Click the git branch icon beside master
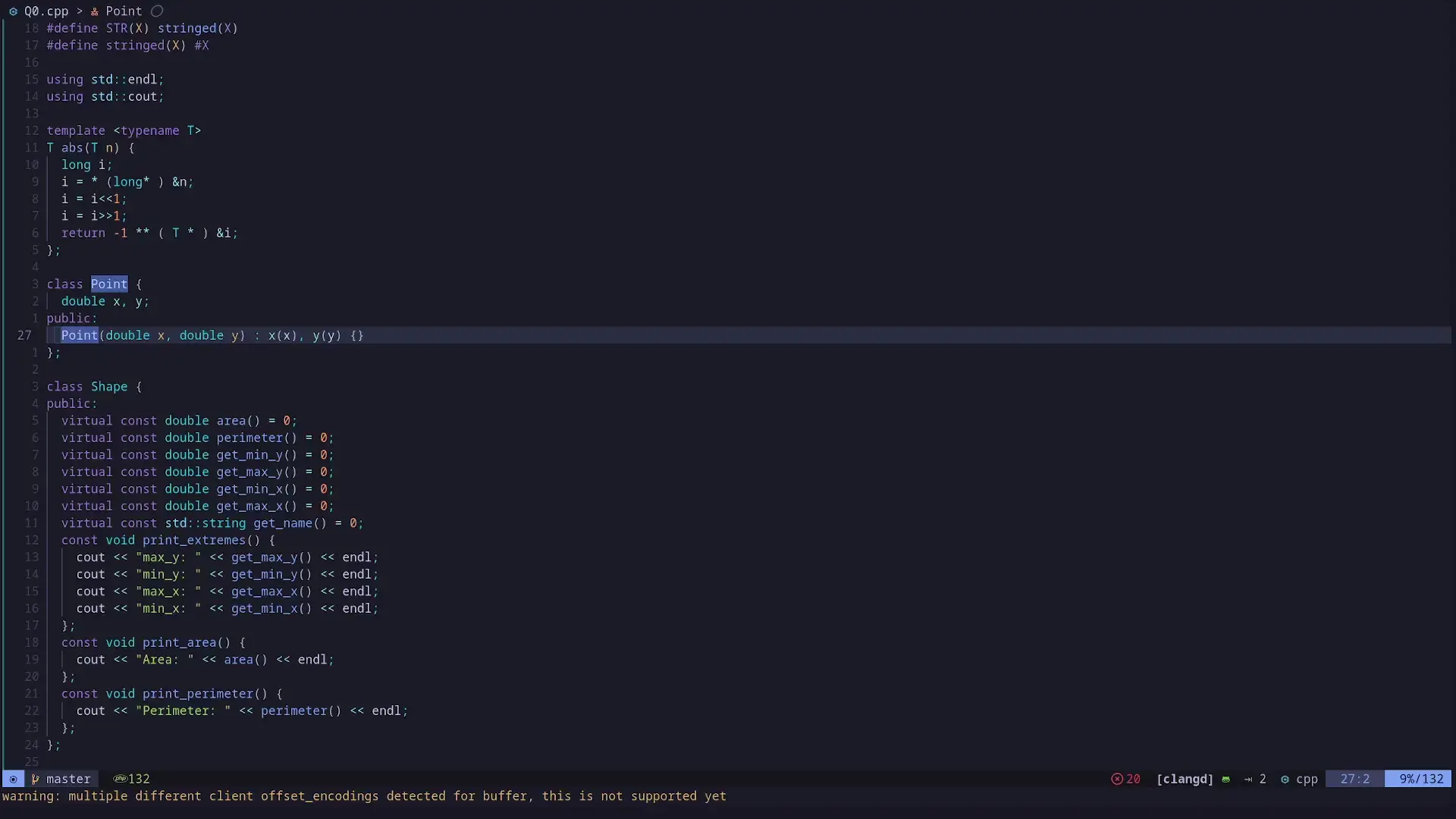Viewport: 1456px width, 819px height. (x=35, y=779)
